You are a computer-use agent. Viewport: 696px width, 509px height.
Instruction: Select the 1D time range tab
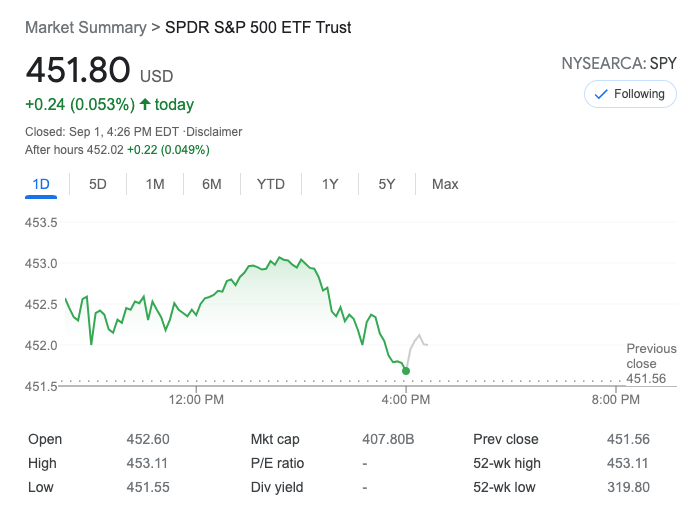tap(41, 184)
